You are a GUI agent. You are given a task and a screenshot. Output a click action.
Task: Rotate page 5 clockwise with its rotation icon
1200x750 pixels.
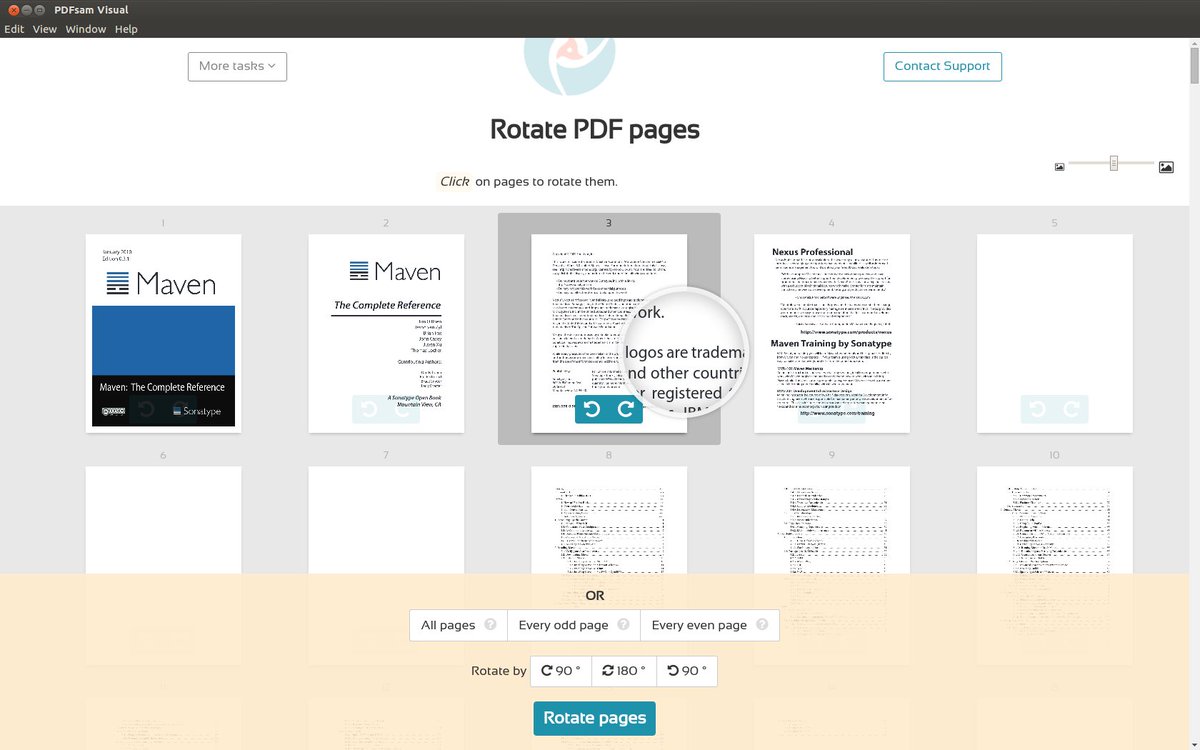tap(1071, 409)
